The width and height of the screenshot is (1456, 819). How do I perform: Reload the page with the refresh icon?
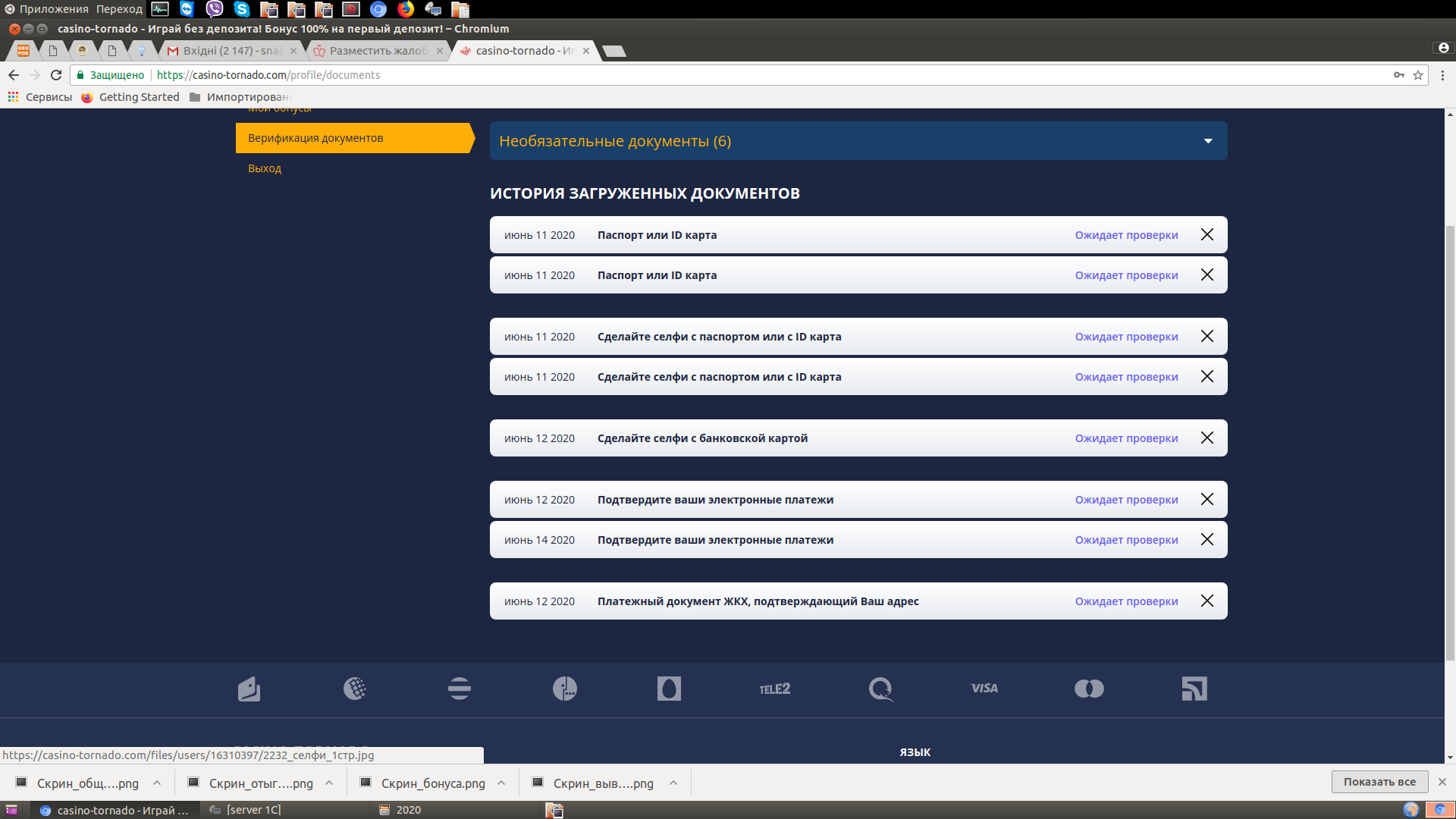[x=56, y=75]
